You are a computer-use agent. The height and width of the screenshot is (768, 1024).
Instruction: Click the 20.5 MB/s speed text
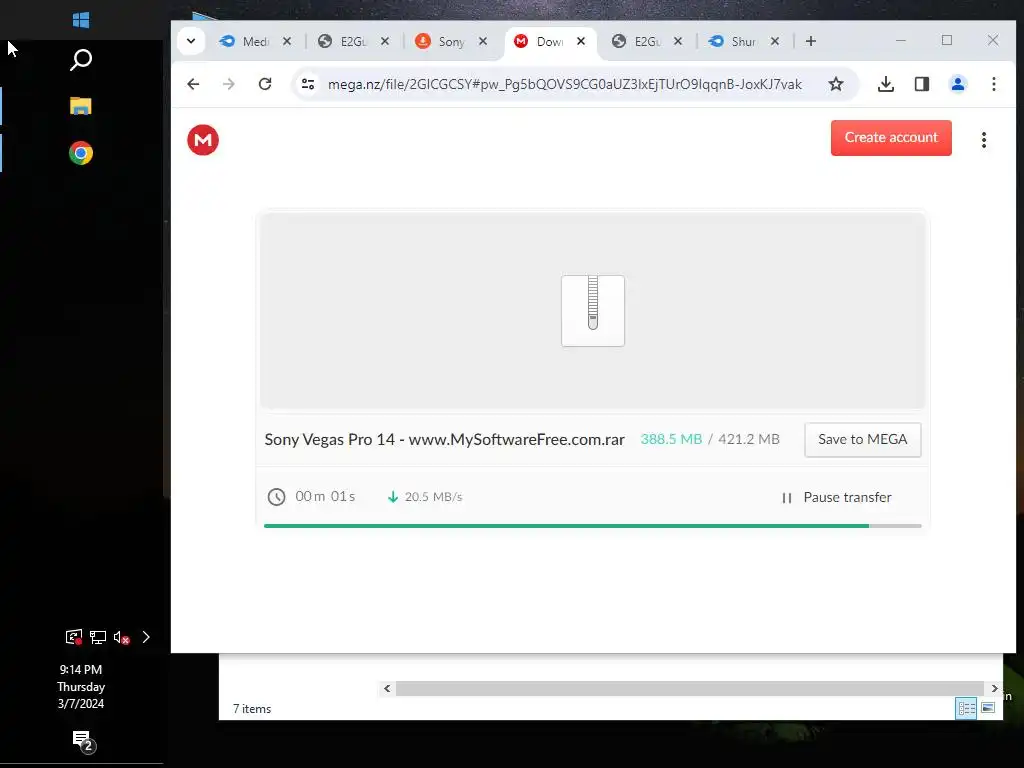click(433, 497)
